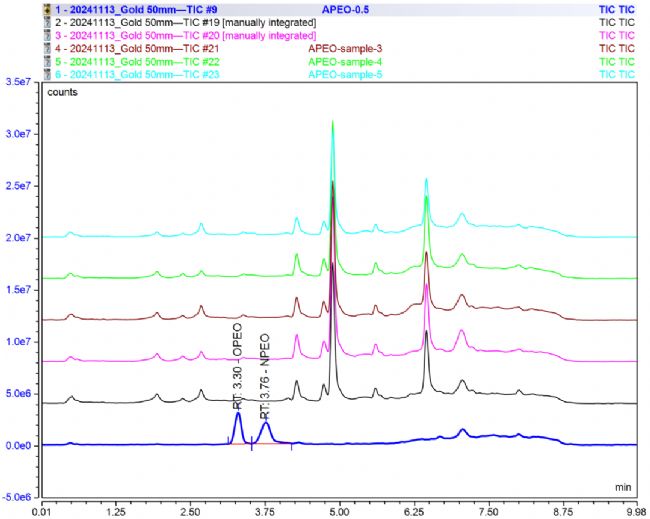
Task: Click the 'min' x-axis unit label
Action: pos(623,487)
